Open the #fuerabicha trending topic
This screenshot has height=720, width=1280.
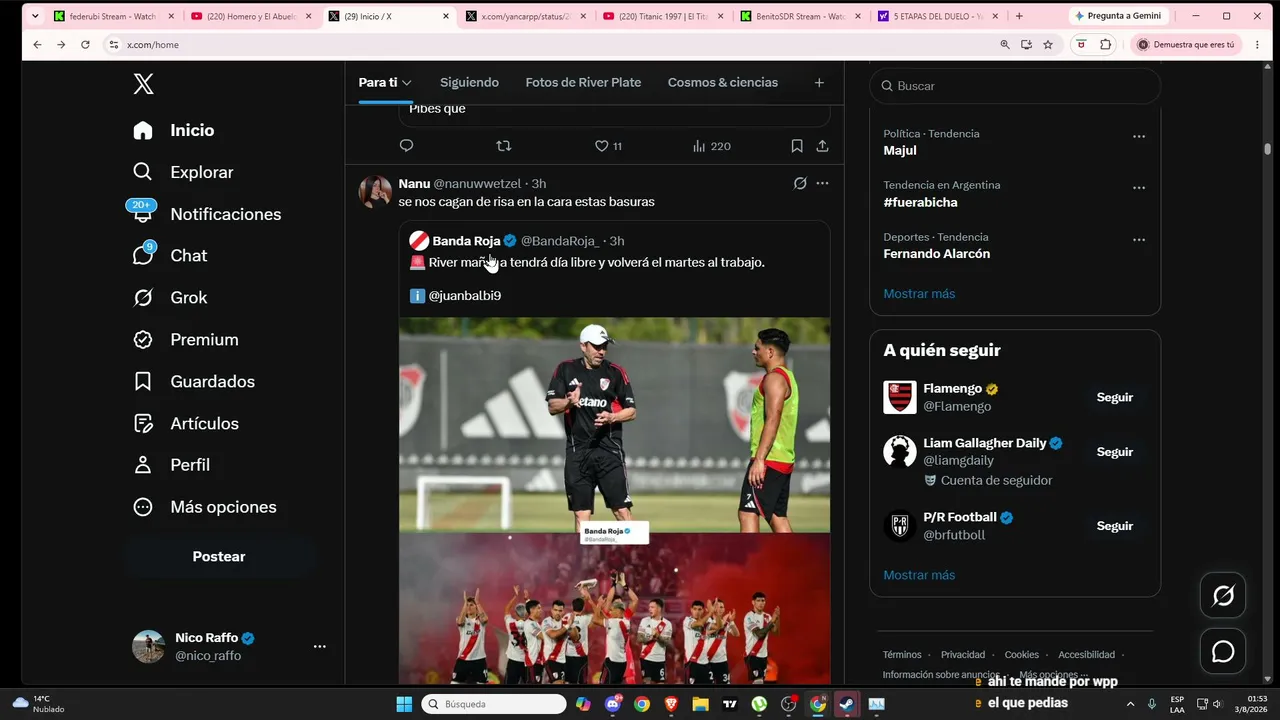(x=920, y=202)
